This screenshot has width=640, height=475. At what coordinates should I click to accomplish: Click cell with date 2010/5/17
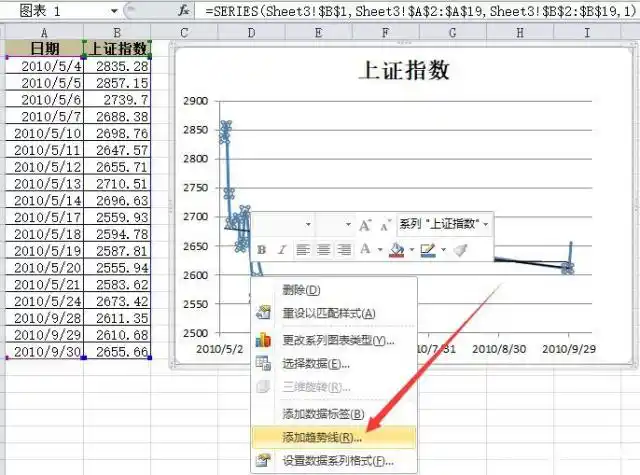pos(44,217)
